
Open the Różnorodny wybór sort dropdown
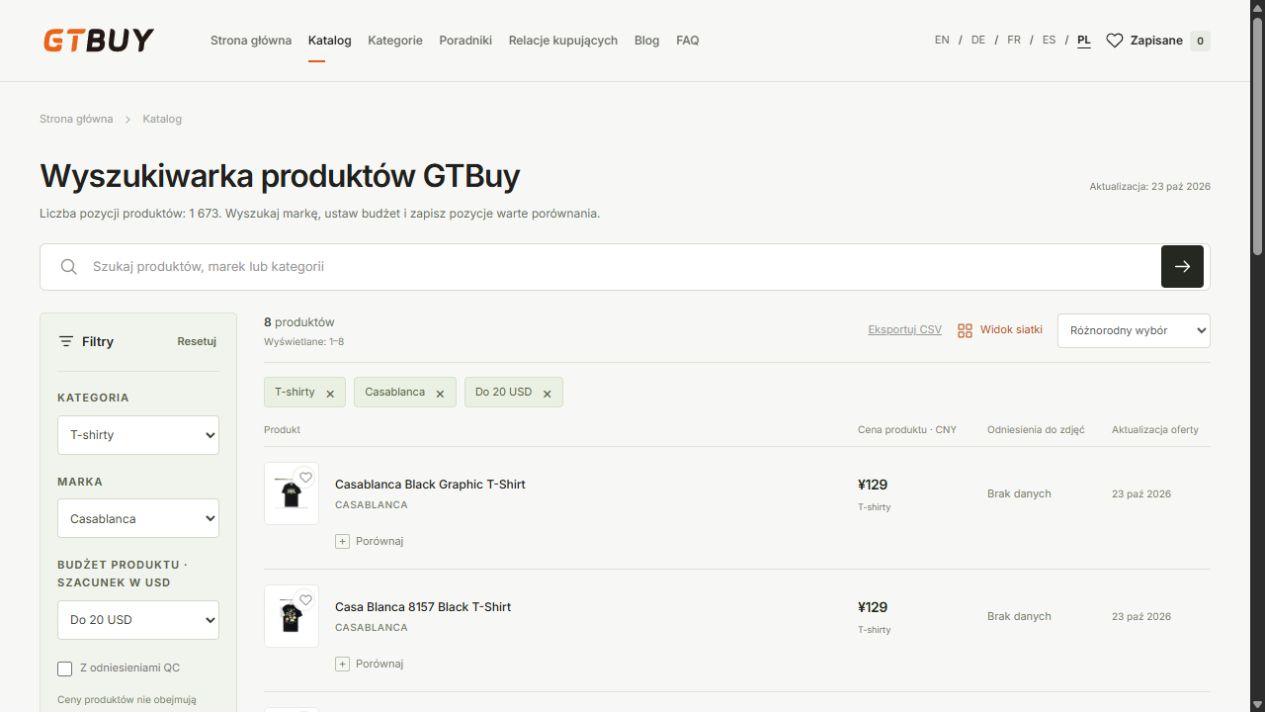pos(1134,331)
